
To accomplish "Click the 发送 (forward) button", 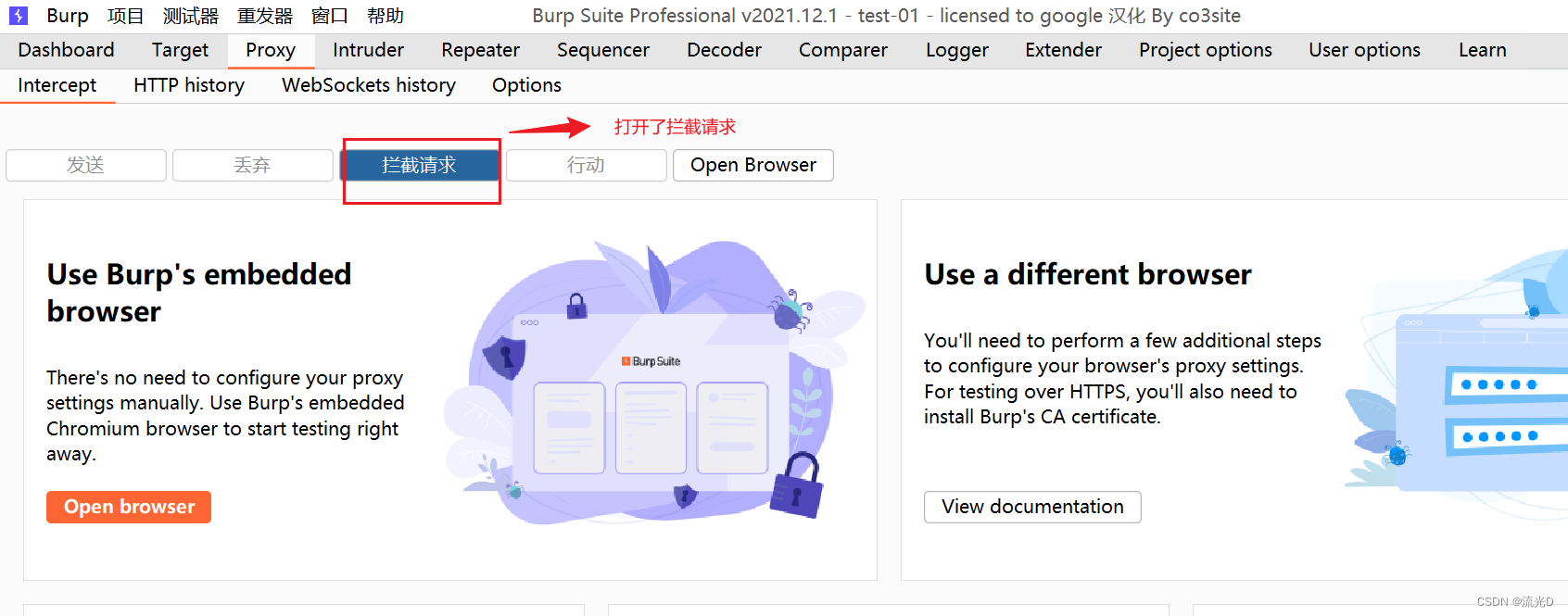I will click(x=86, y=165).
